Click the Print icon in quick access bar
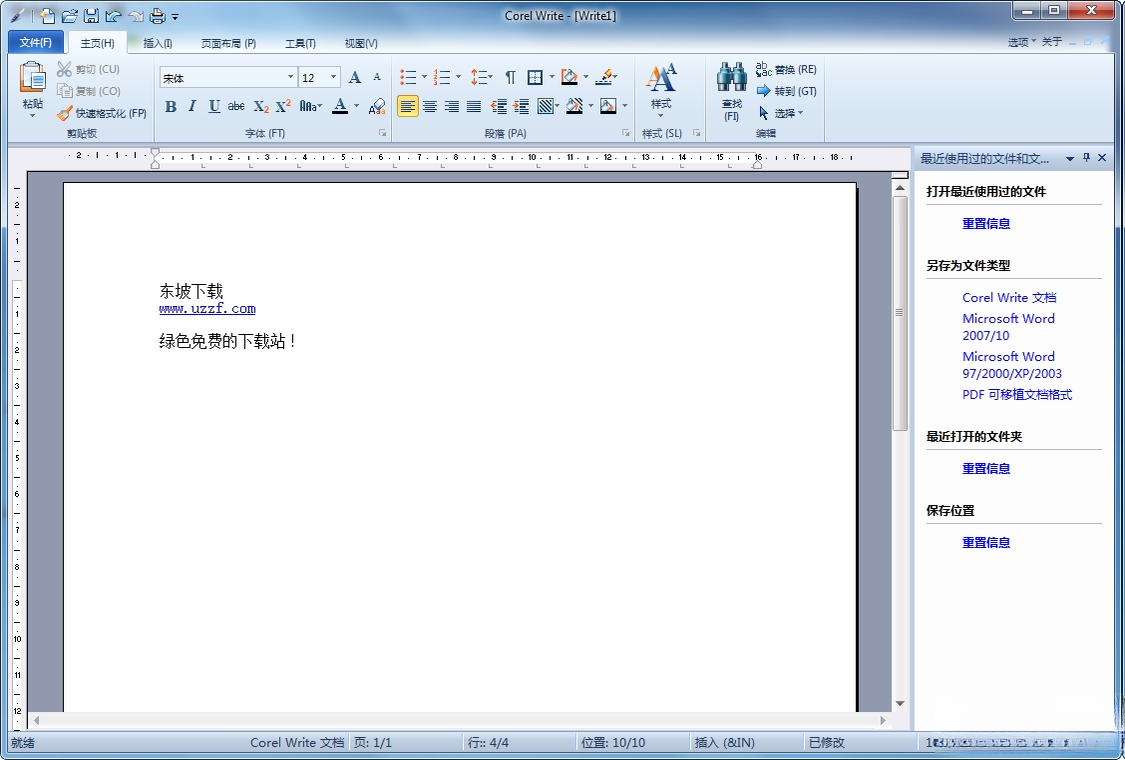This screenshot has width=1125, height=760. click(x=157, y=15)
